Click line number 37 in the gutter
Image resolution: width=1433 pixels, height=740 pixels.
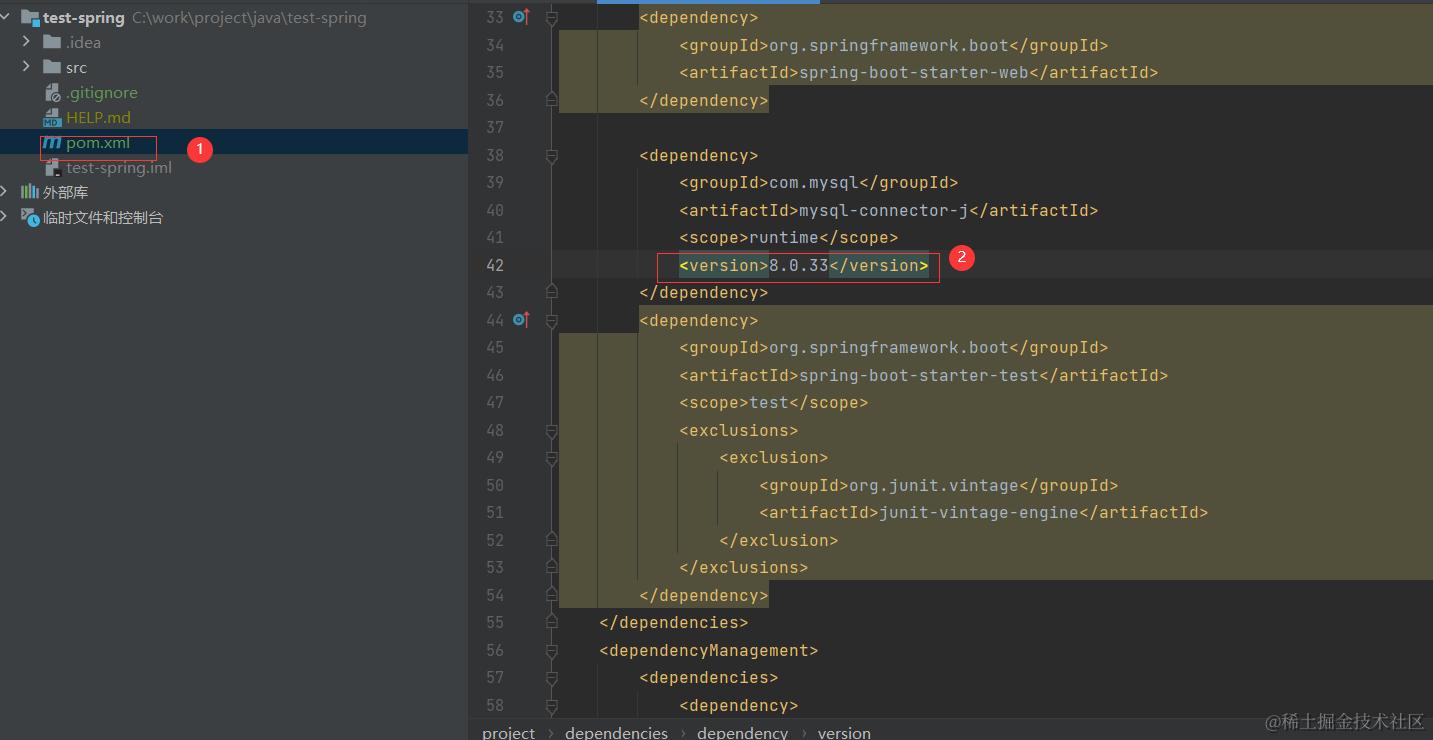[495, 127]
